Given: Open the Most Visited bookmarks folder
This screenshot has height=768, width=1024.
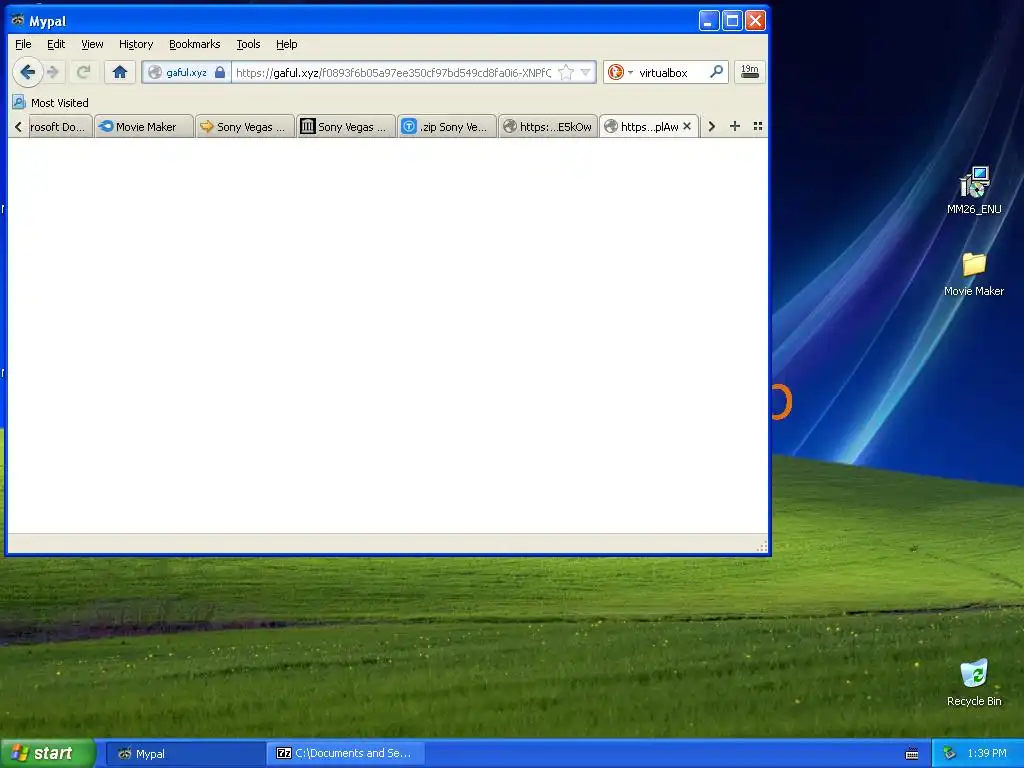Looking at the screenshot, I should point(51,103).
